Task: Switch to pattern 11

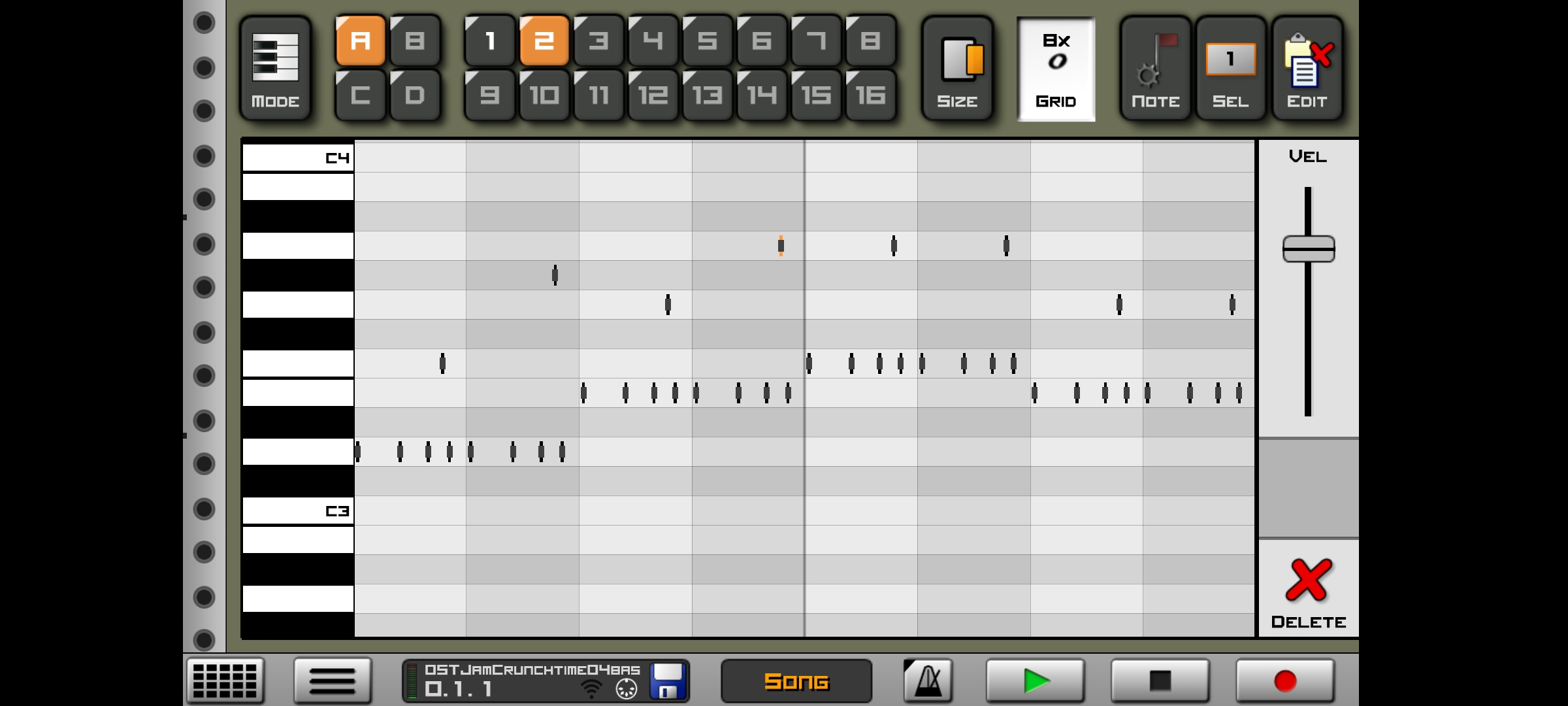Action: 598,95
